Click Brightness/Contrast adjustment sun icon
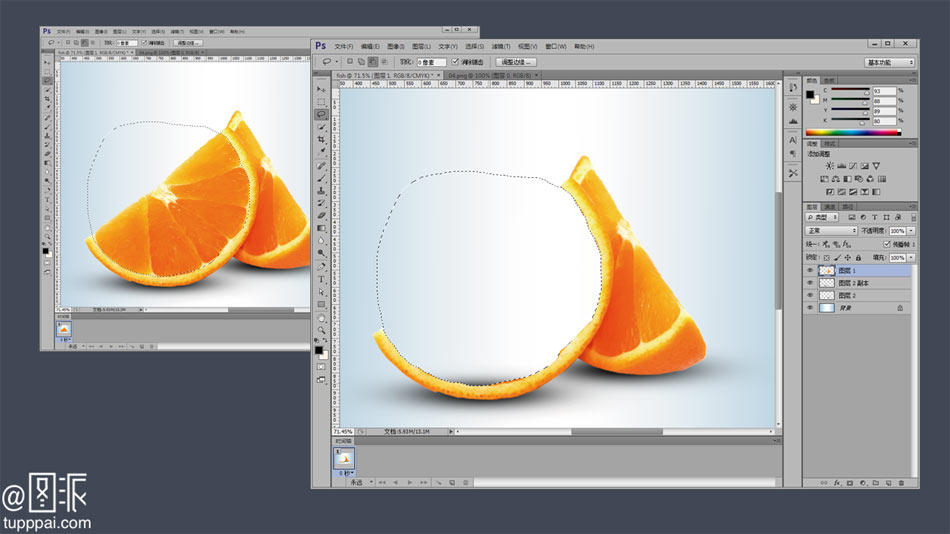This screenshot has width=950, height=534. [830, 166]
